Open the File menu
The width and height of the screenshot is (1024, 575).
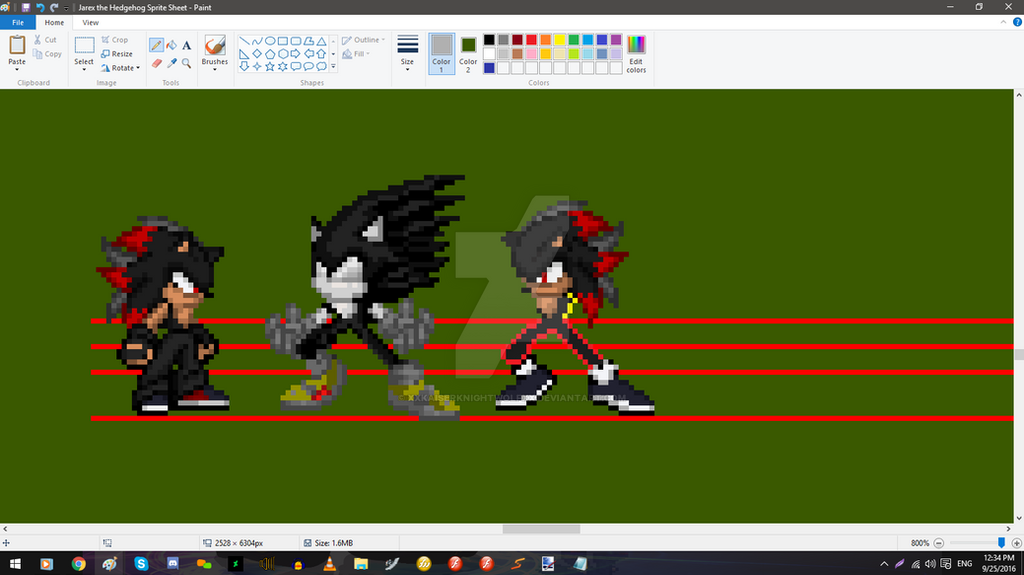(18, 22)
